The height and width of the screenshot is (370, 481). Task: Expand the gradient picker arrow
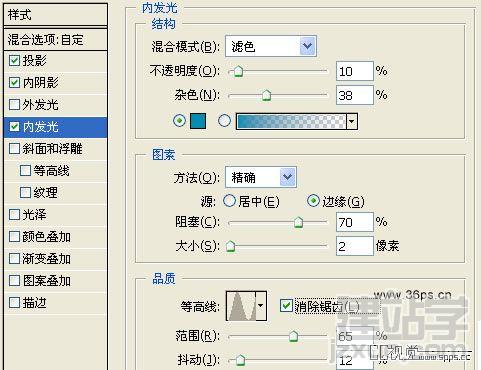coord(352,121)
